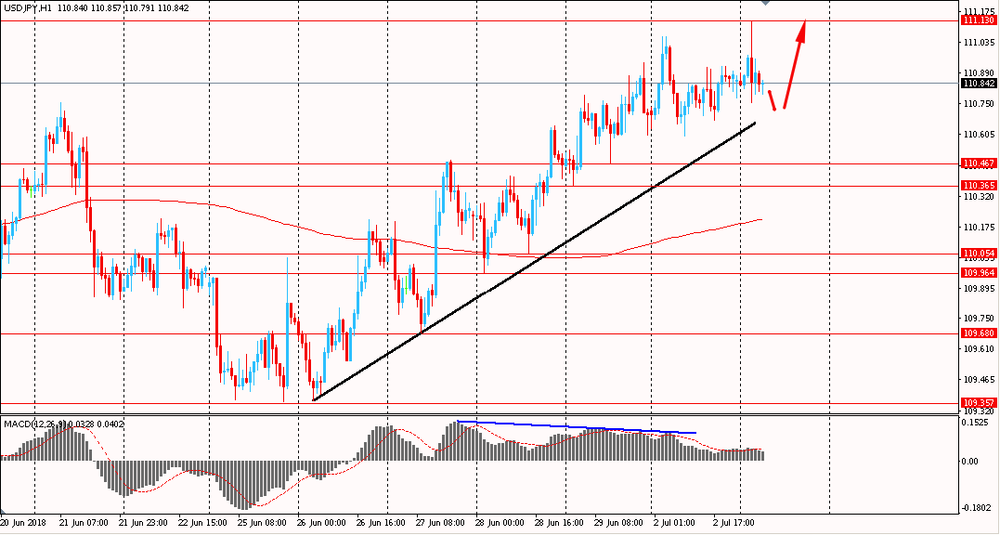Click the 0.00 MACD scale value

tap(972, 461)
